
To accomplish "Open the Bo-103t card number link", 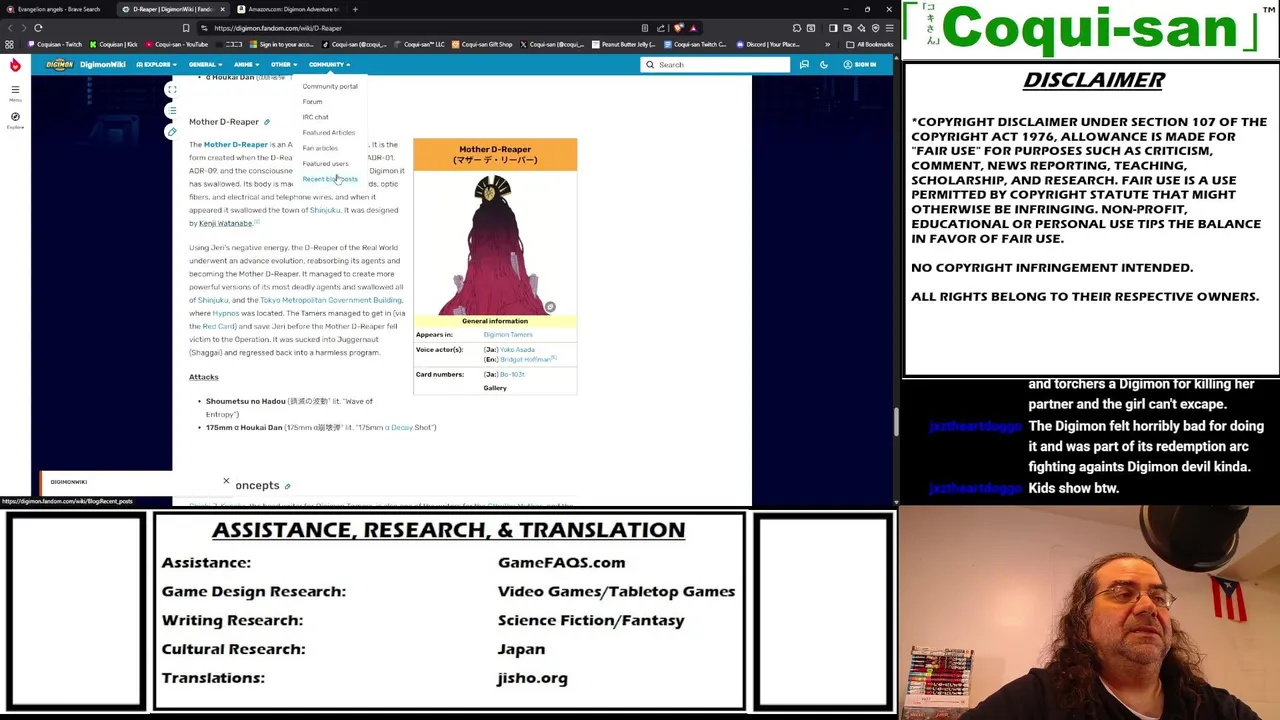I will [512, 374].
